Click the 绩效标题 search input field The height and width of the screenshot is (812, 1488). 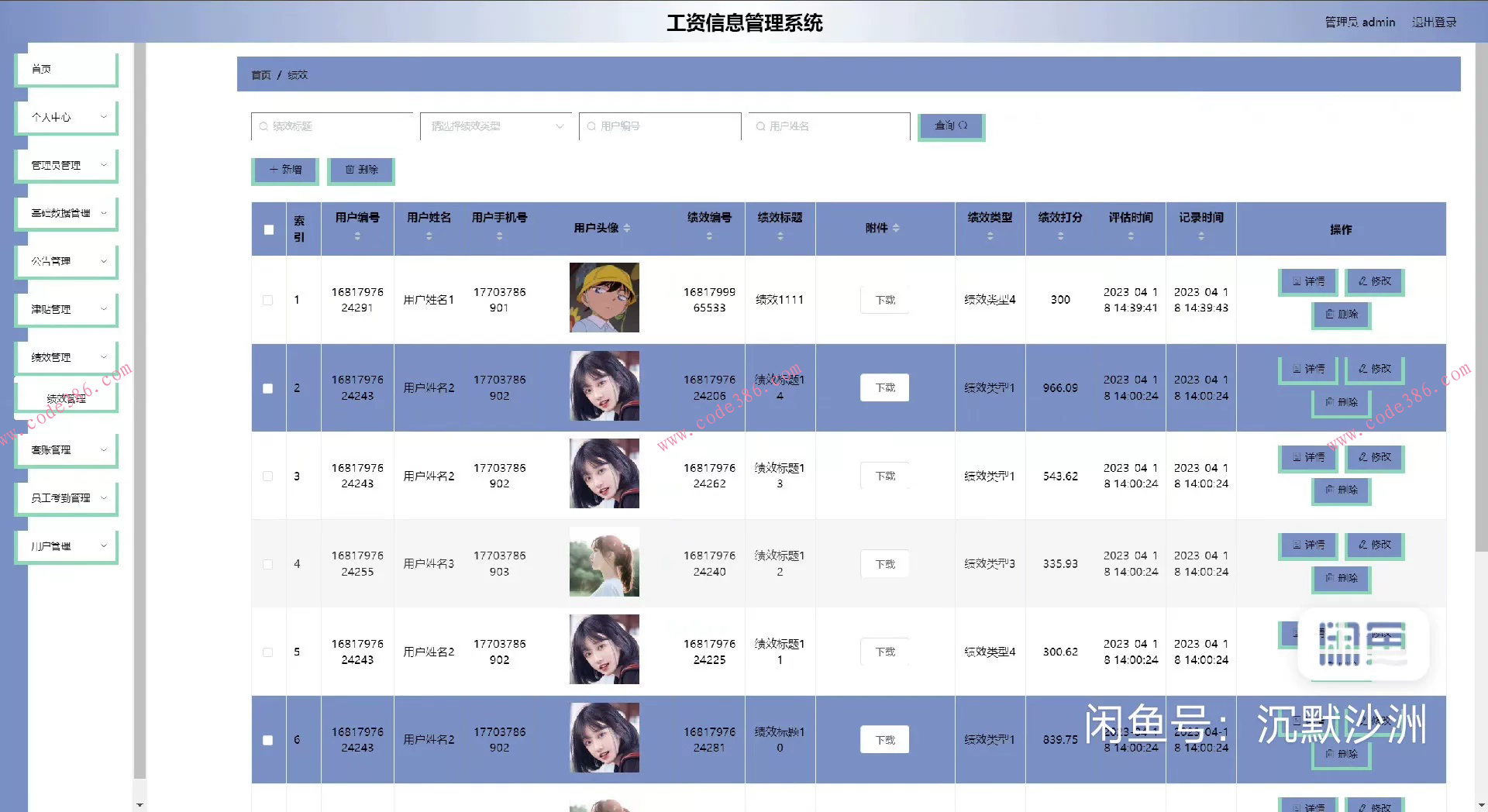click(x=333, y=126)
